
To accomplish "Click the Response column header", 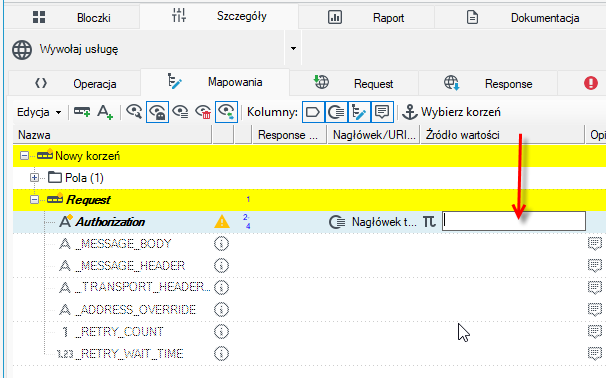I will [x=289, y=135].
